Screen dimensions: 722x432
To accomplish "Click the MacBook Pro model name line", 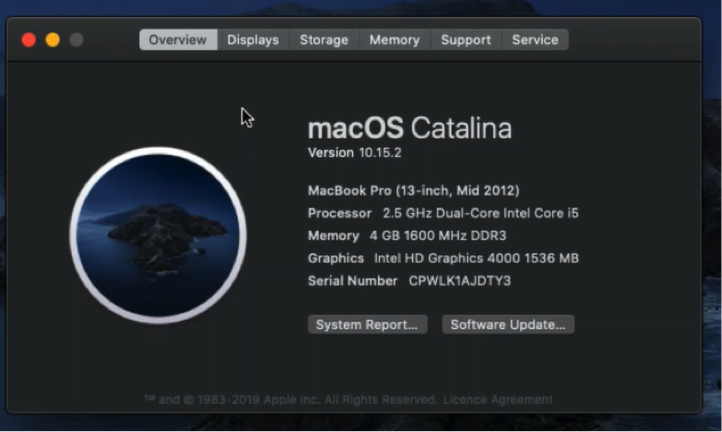I will (x=413, y=190).
